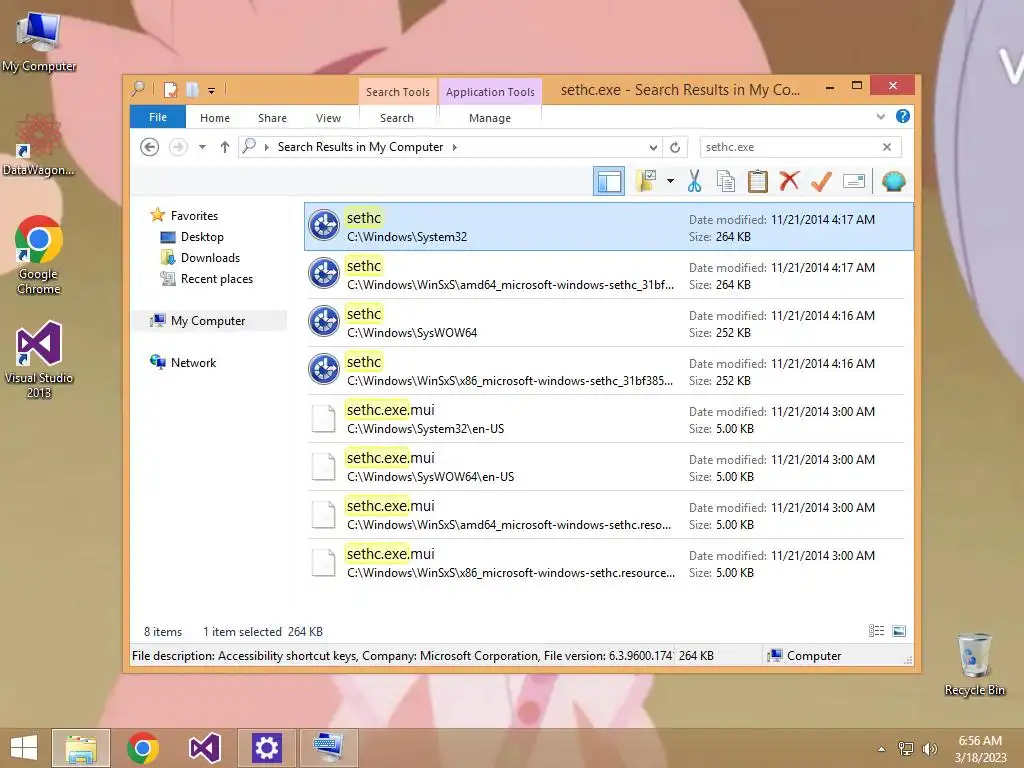
Task: Go back using the Back arrow
Action: (150, 147)
